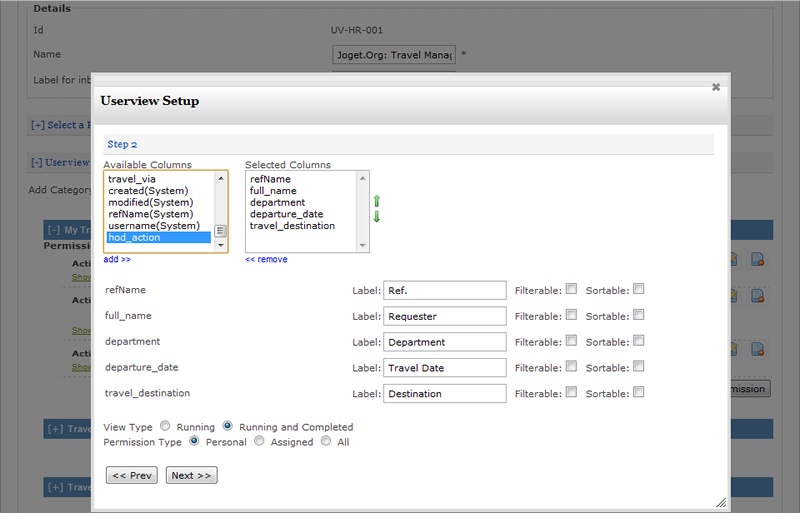Viewport: 800px width, 513px height.
Task: Check Filterable for departure_date
Action: [x=571, y=367]
